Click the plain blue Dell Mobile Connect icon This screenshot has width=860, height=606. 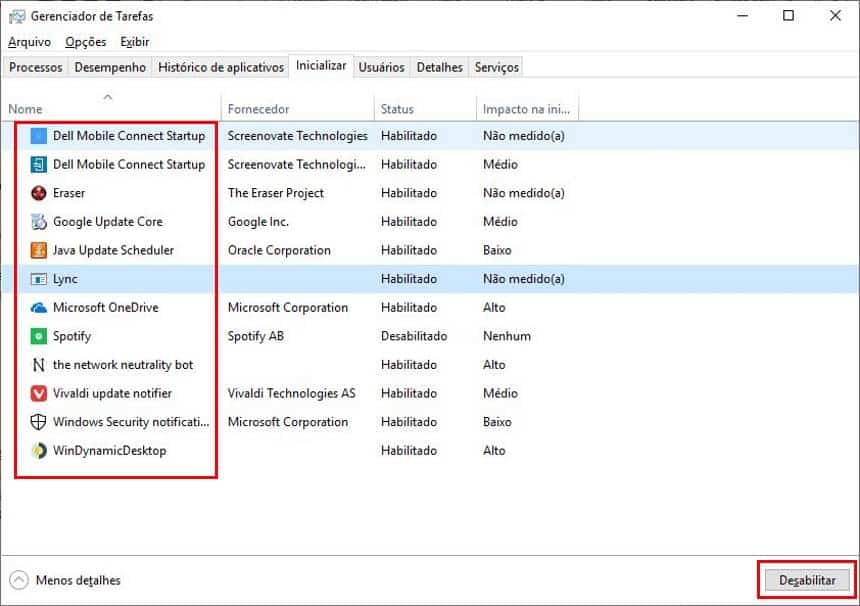tap(38, 135)
